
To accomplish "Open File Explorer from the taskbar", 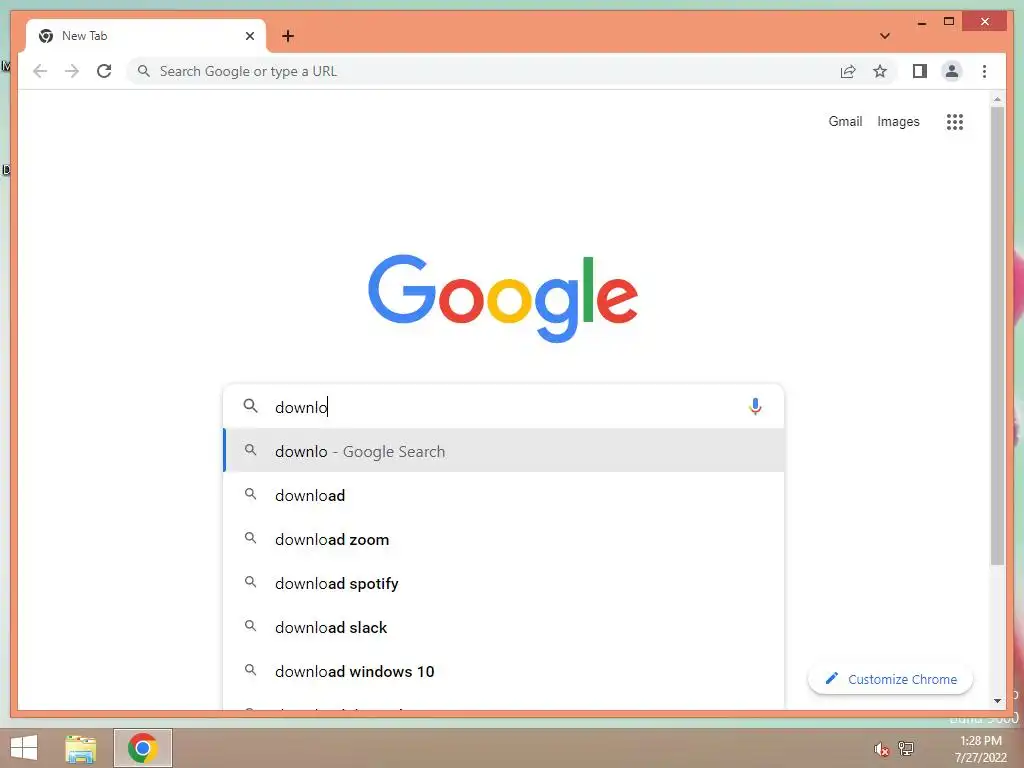I will tap(81, 748).
